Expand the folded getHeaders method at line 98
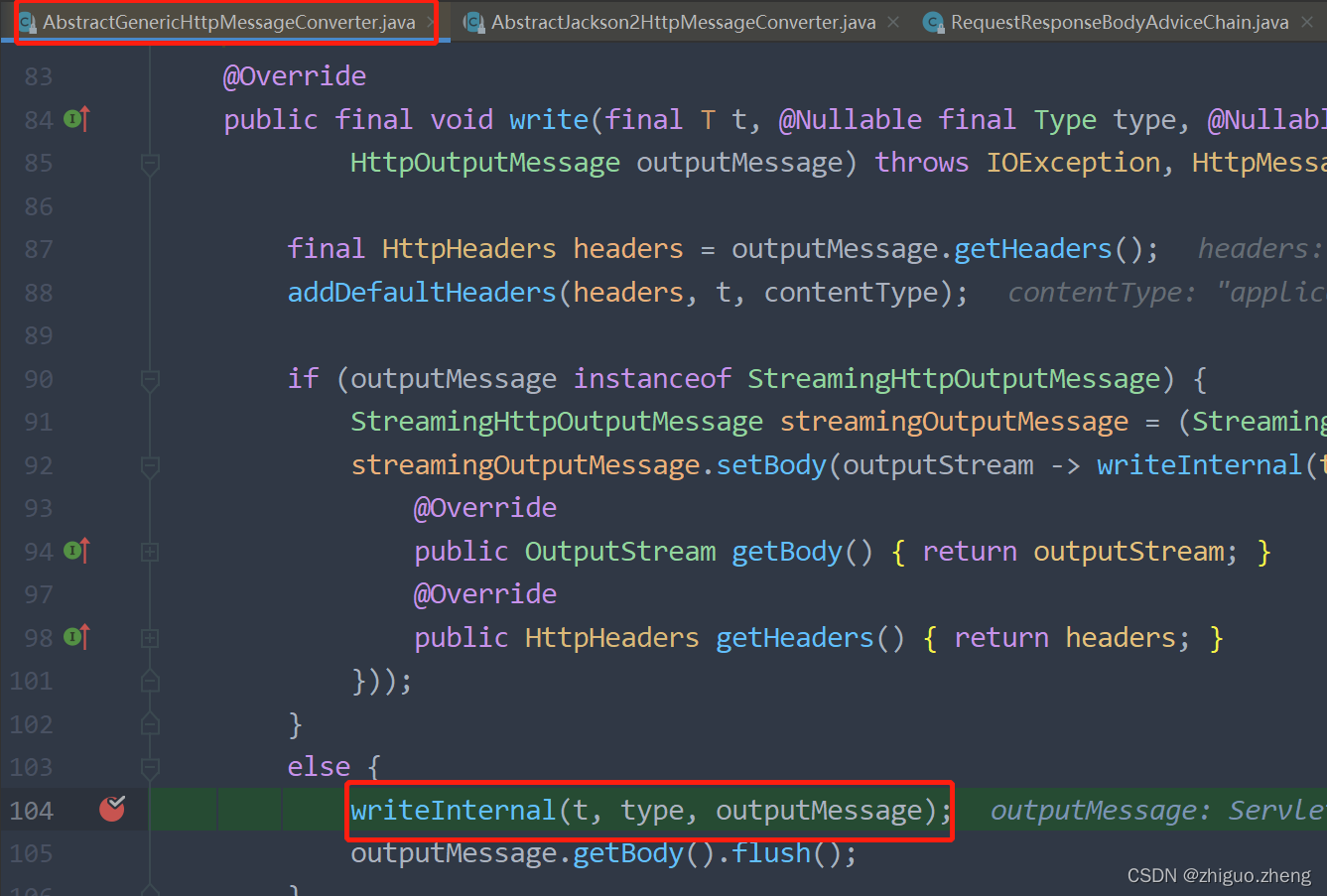This screenshot has width=1327, height=896. [150, 638]
